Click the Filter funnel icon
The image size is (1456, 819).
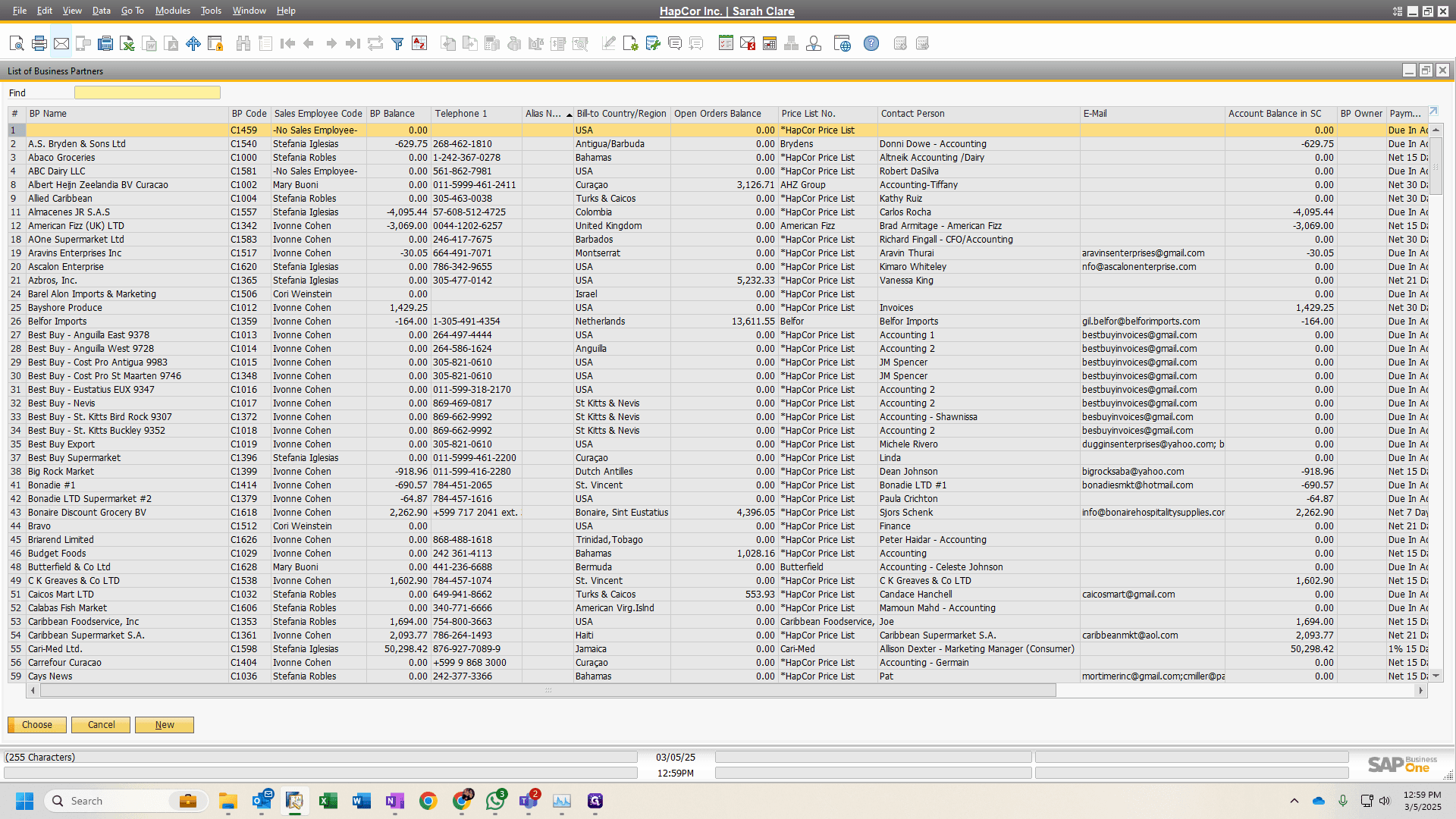coord(397,43)
